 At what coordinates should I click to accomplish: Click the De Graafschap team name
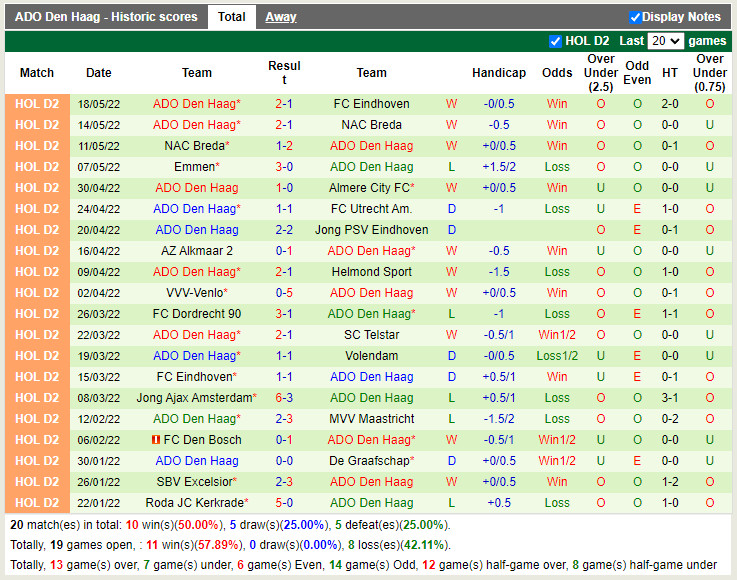pyautogui.click(x=369, y=461)
